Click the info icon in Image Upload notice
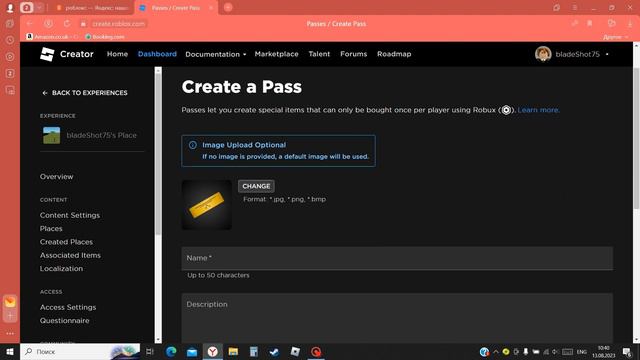This screenshot has height=360, width=640. (193, 145)
